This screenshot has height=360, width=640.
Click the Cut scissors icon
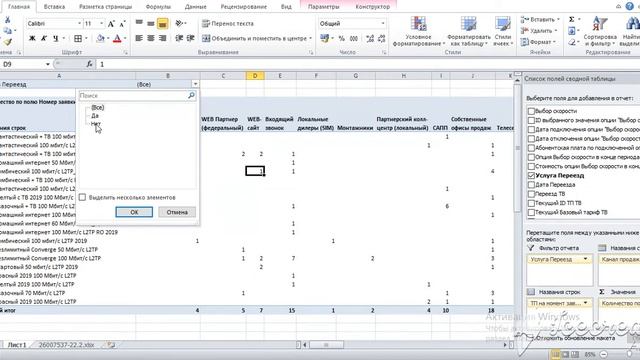(7, 20)
